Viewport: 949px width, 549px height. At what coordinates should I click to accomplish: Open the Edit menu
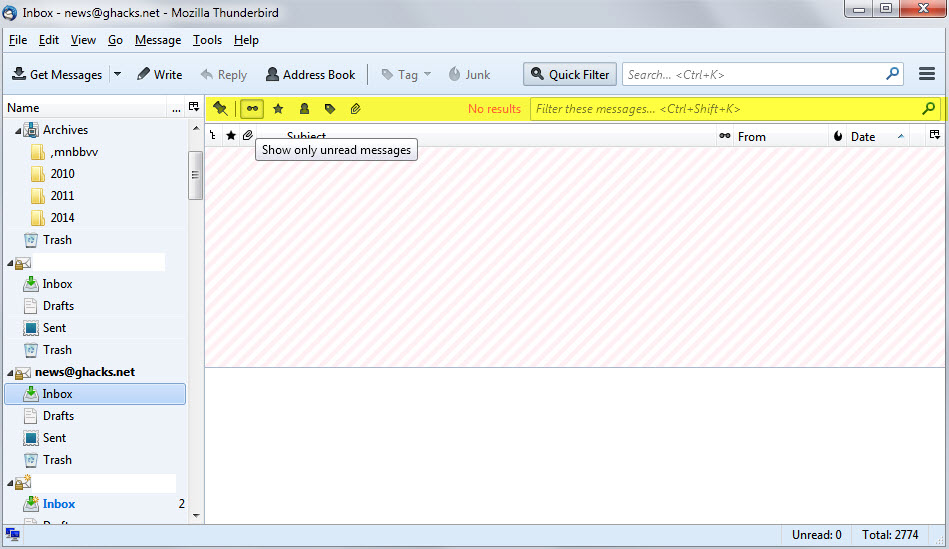click(49, 40)
